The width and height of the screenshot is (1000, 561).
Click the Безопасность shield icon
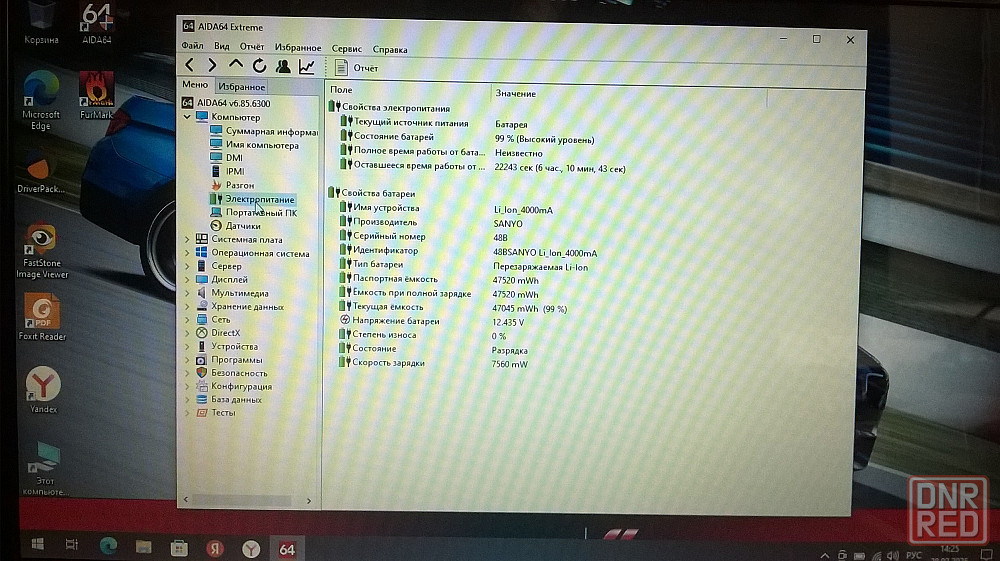click(202, 373)
